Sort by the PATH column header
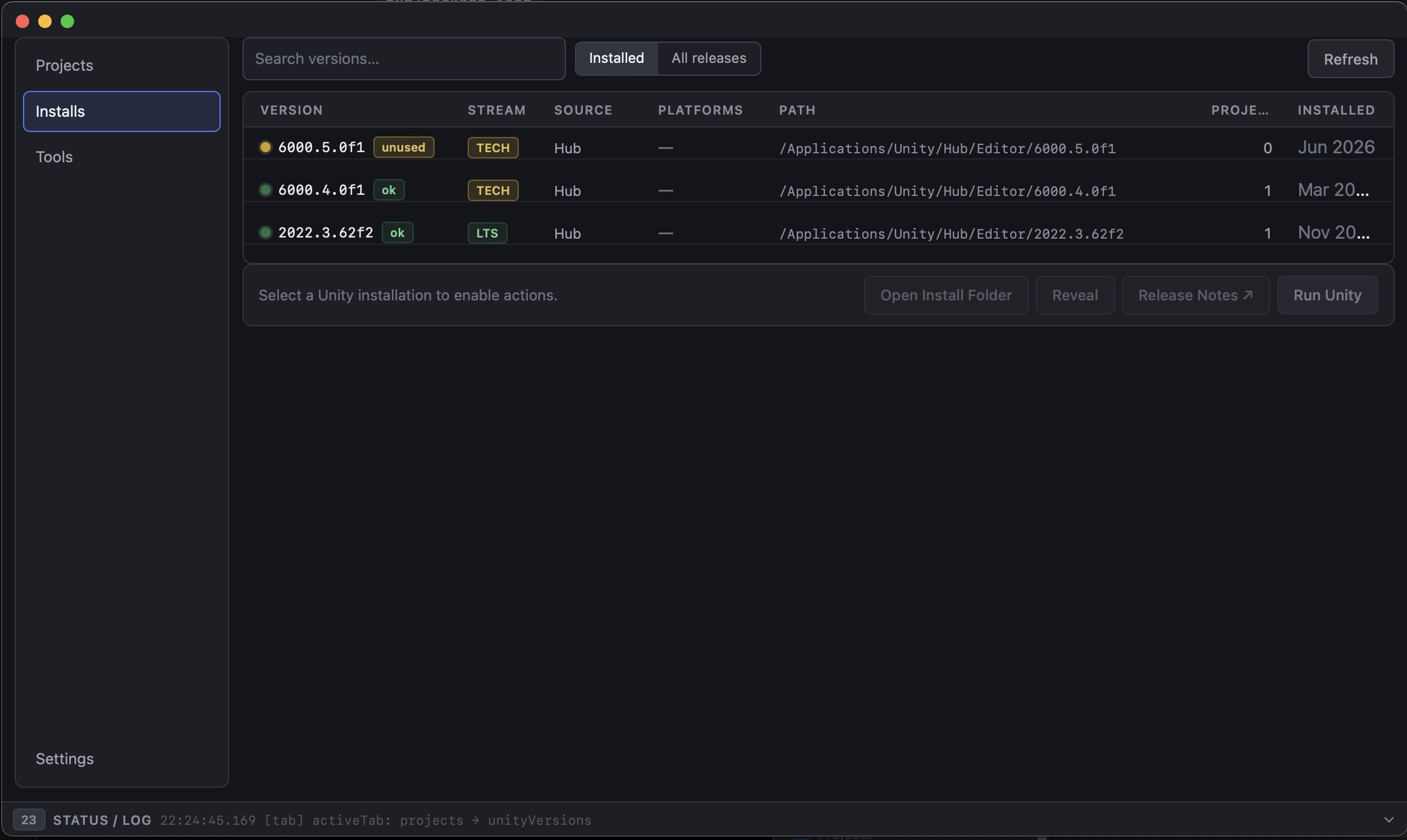The height and width of the screenshot is (840, 1407). (797, 110)
